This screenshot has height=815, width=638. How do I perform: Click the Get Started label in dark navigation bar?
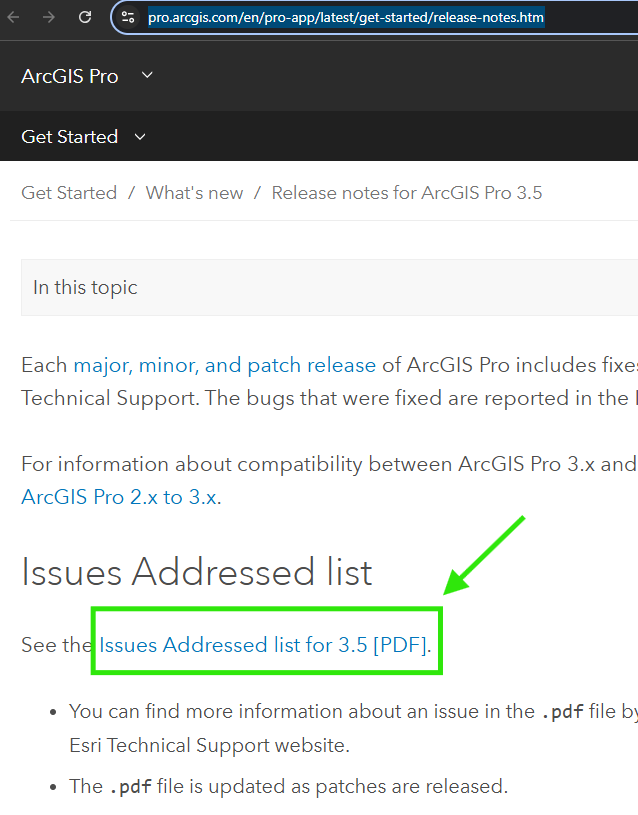(69, 136)
